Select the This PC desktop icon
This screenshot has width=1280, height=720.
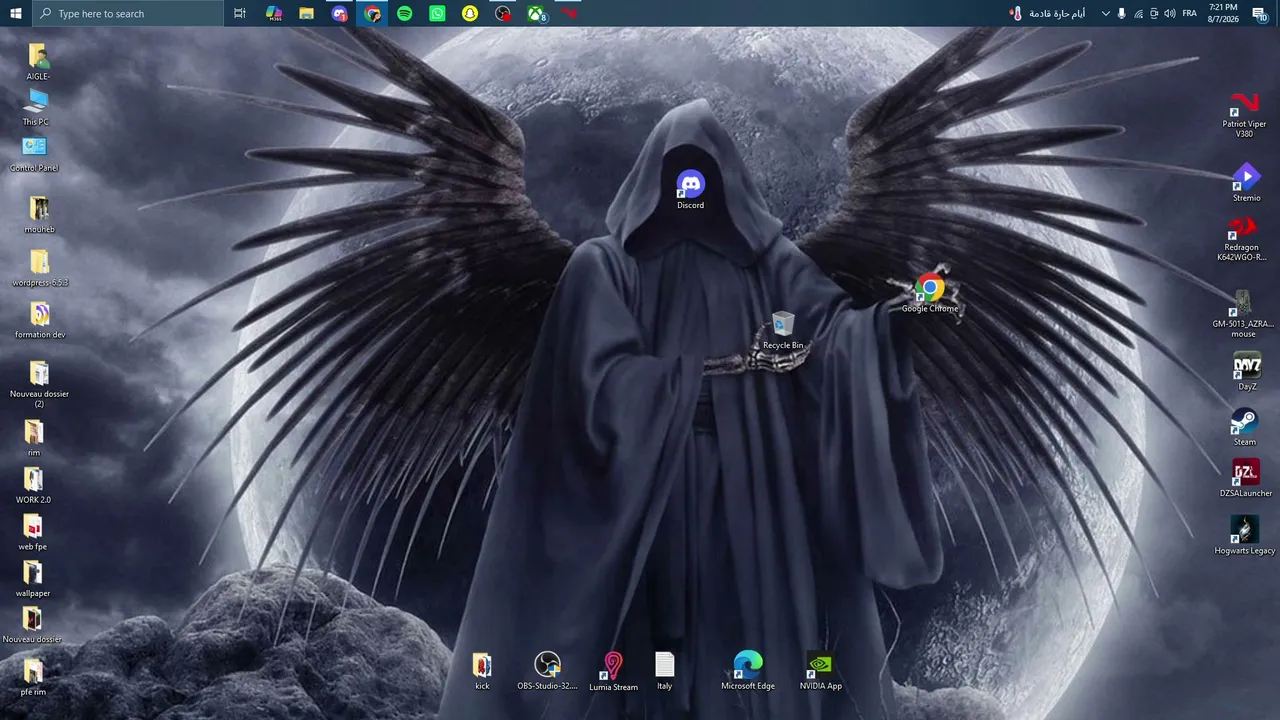[36, 108]
